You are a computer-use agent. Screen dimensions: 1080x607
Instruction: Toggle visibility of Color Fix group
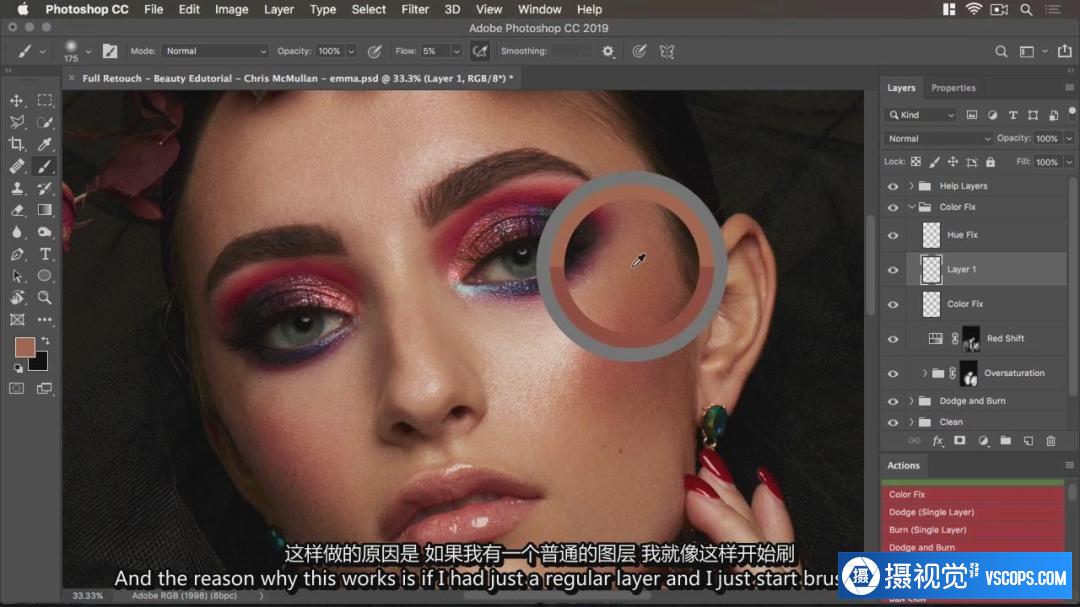coord(893,207)
